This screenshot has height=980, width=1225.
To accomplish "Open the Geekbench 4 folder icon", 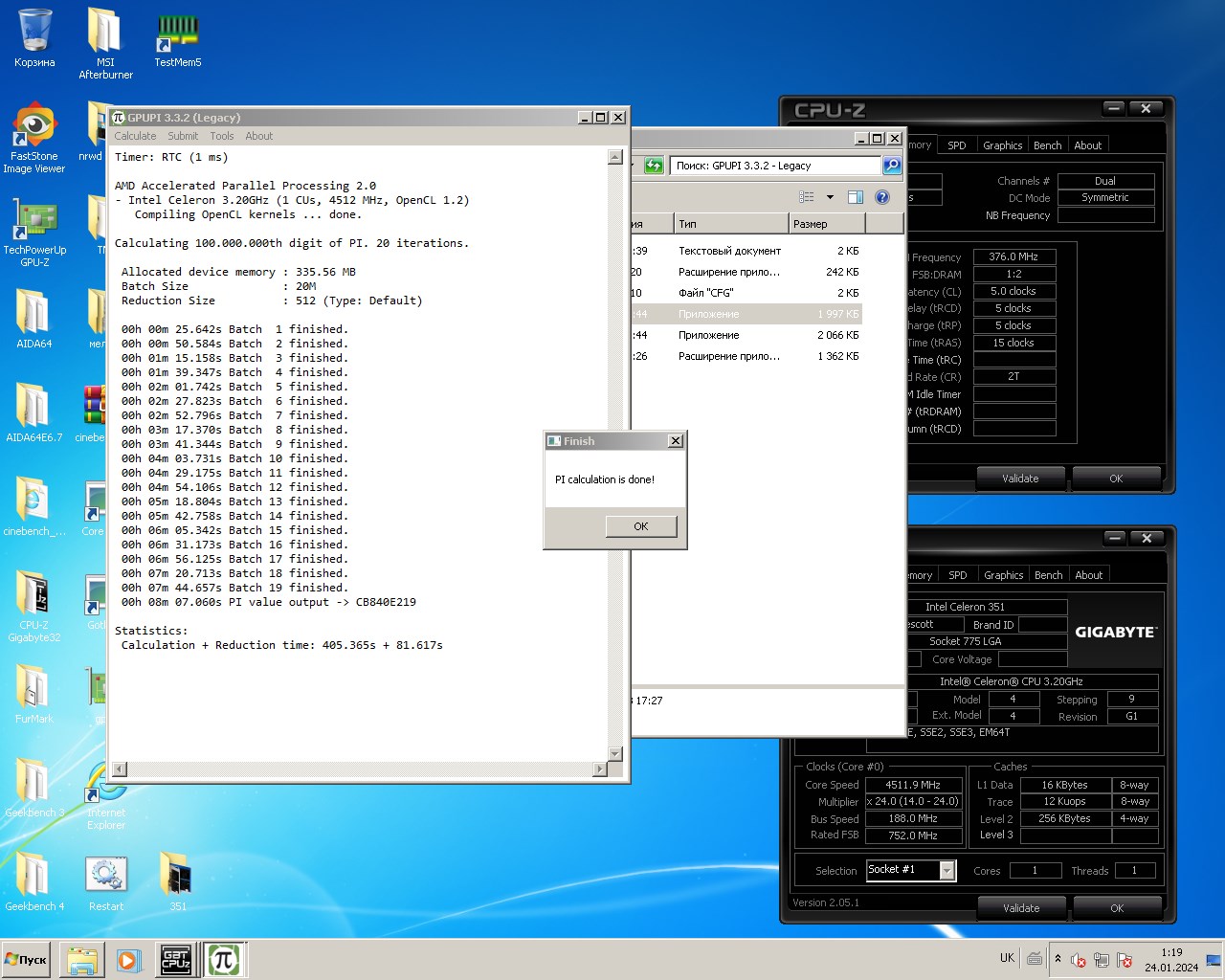I will click(x=33, y=882).
